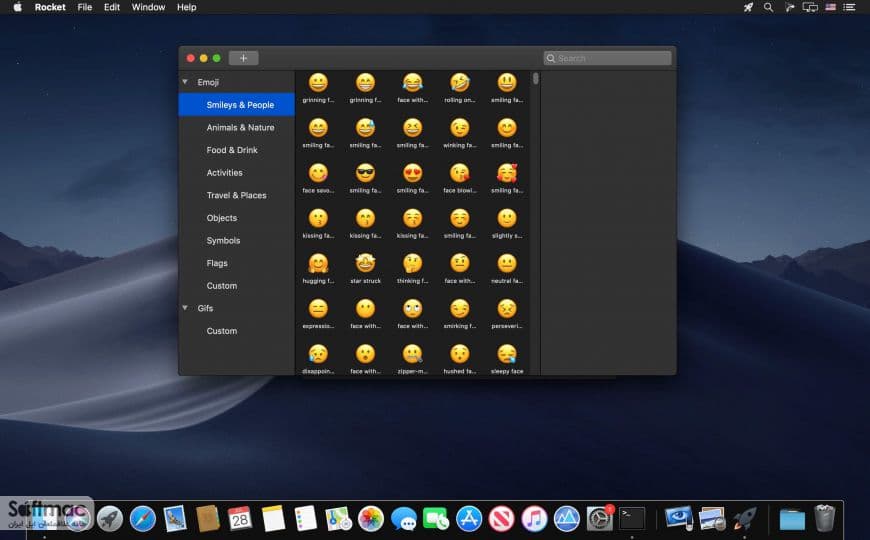Viewport: 870px width, 540px height.
Task: Pick the neutral face emoji
Action: tap(507, 264)
